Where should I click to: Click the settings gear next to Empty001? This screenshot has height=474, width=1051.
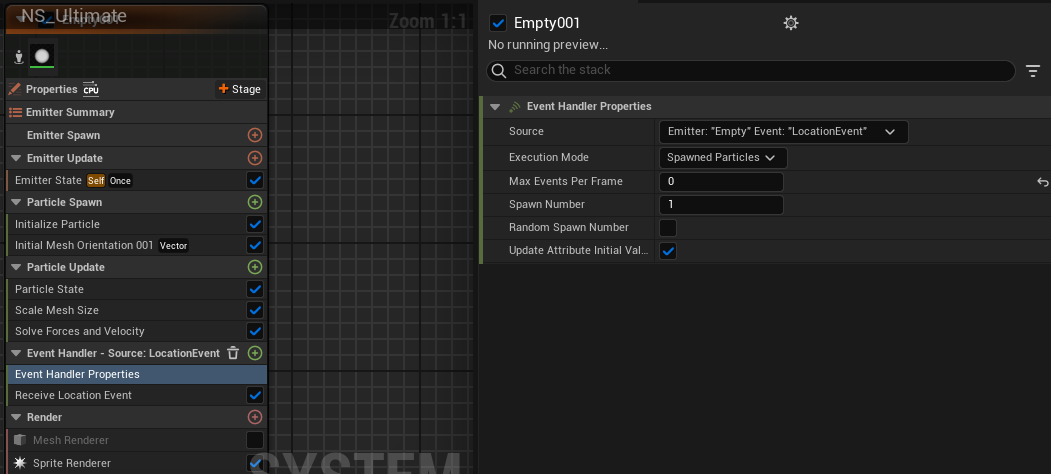pos(791,23)
